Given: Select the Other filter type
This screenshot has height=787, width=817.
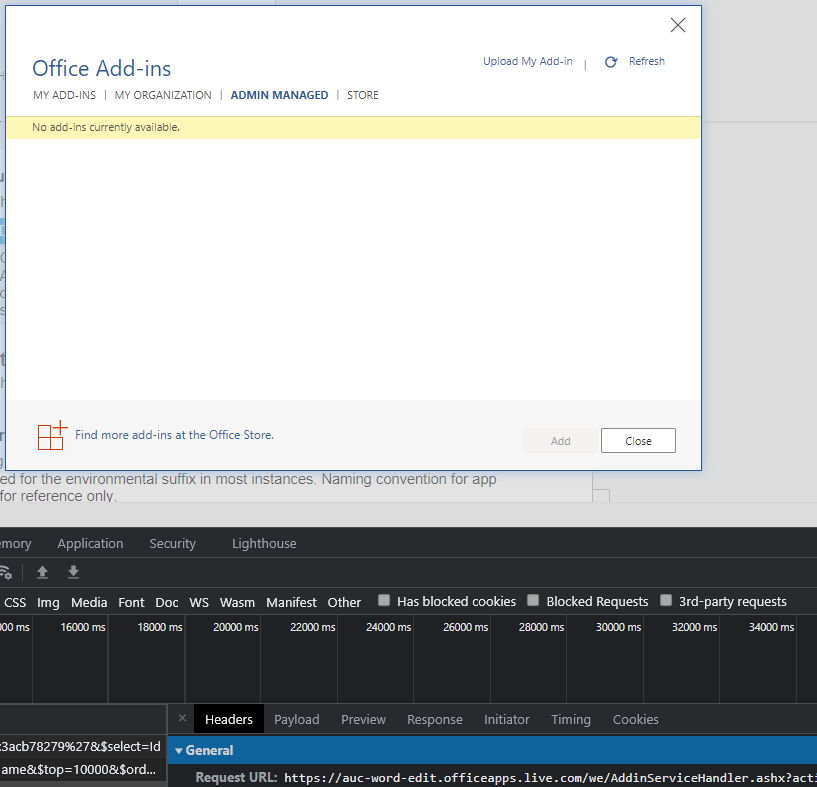Looking at the screenshot, I should (344, 602).
